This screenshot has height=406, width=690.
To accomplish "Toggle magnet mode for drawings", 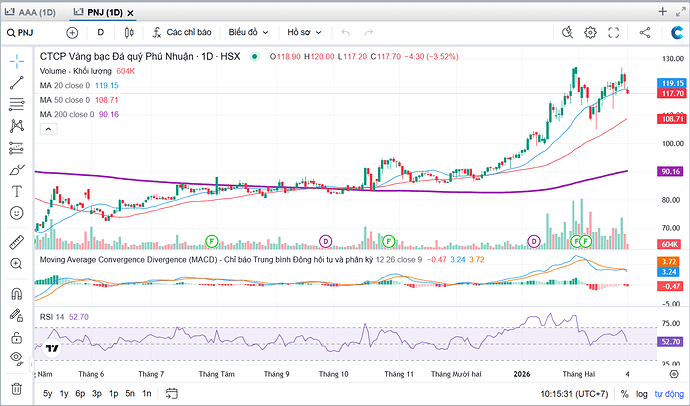I will [16, 294].
